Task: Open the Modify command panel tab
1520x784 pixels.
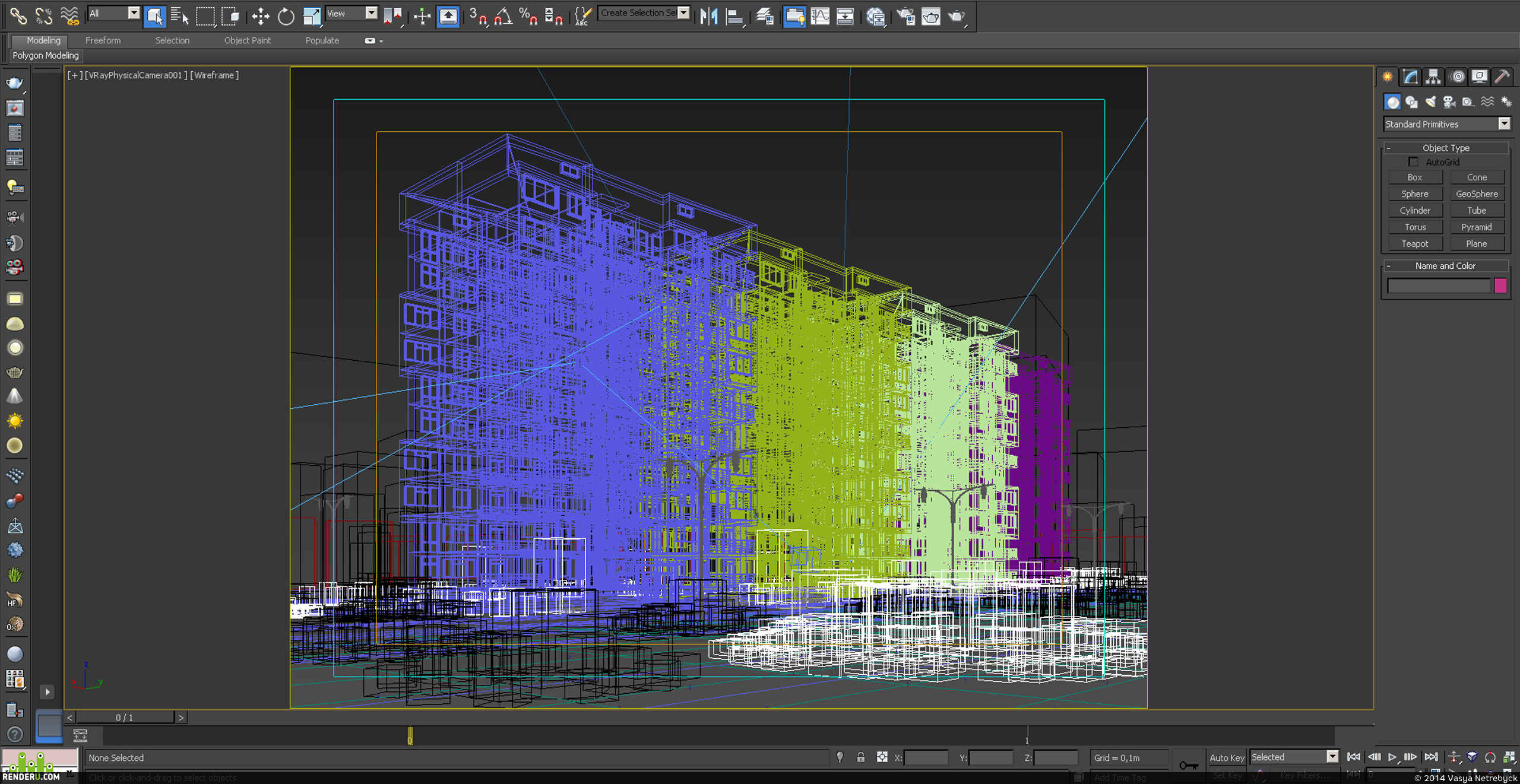Action: pyautogui.click(x=1410, y=77)
